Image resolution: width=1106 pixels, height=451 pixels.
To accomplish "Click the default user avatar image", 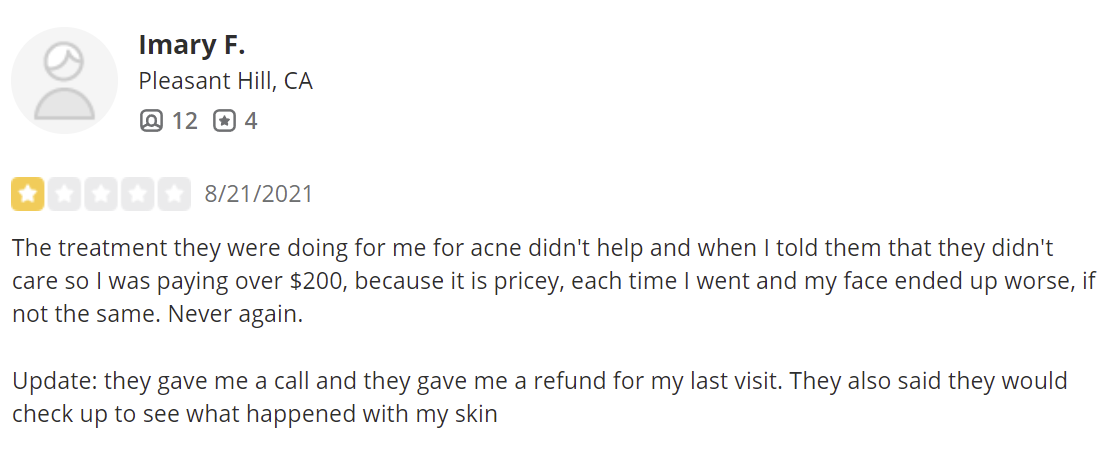I will click(x=64, y=80).
